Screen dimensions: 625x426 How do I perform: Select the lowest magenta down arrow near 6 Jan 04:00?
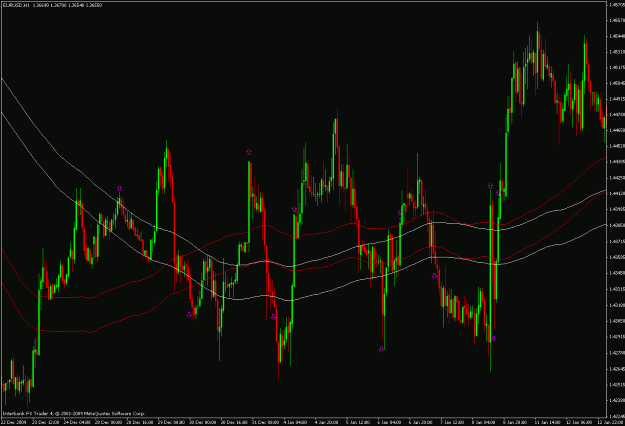click(381, 349)
